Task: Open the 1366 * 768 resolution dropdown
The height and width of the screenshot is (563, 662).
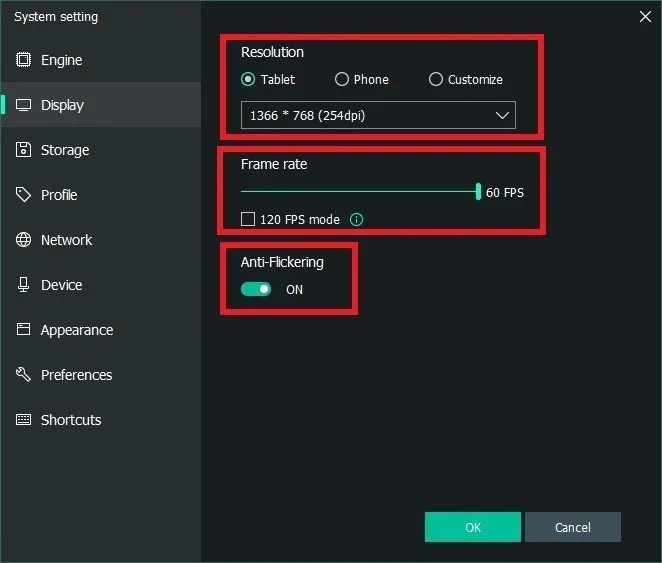Action: coord(378,115)
